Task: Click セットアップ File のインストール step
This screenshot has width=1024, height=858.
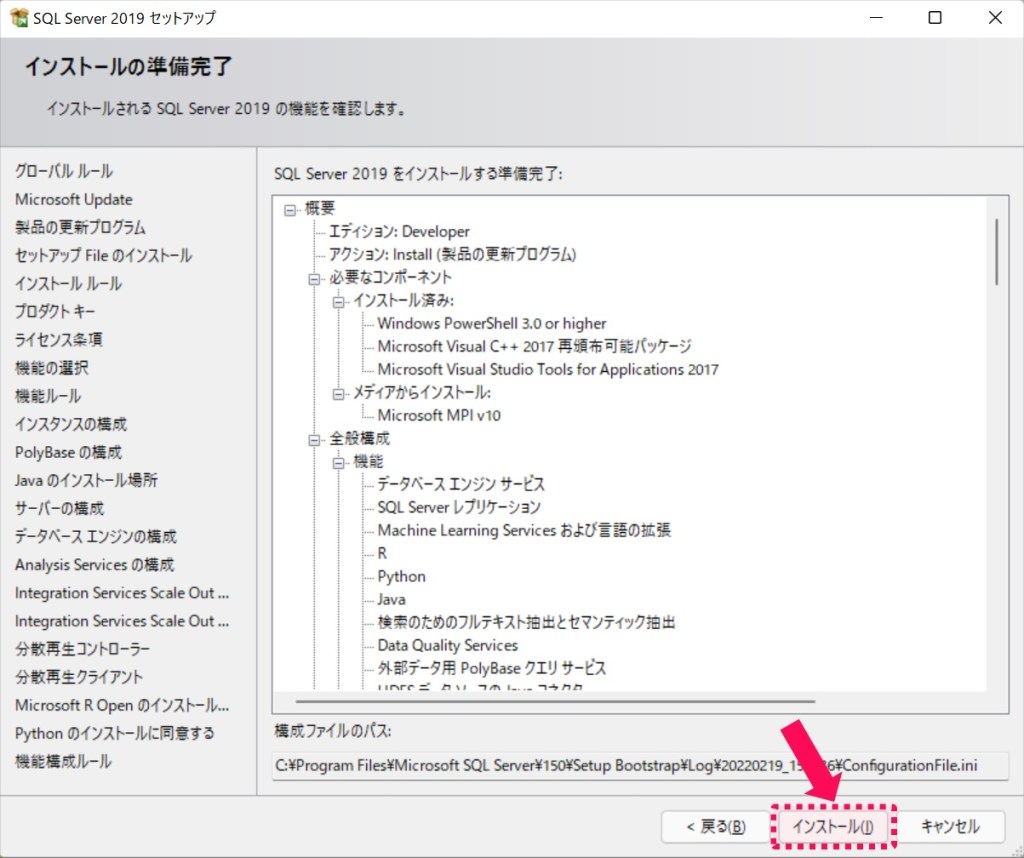Action: (103, 255)
